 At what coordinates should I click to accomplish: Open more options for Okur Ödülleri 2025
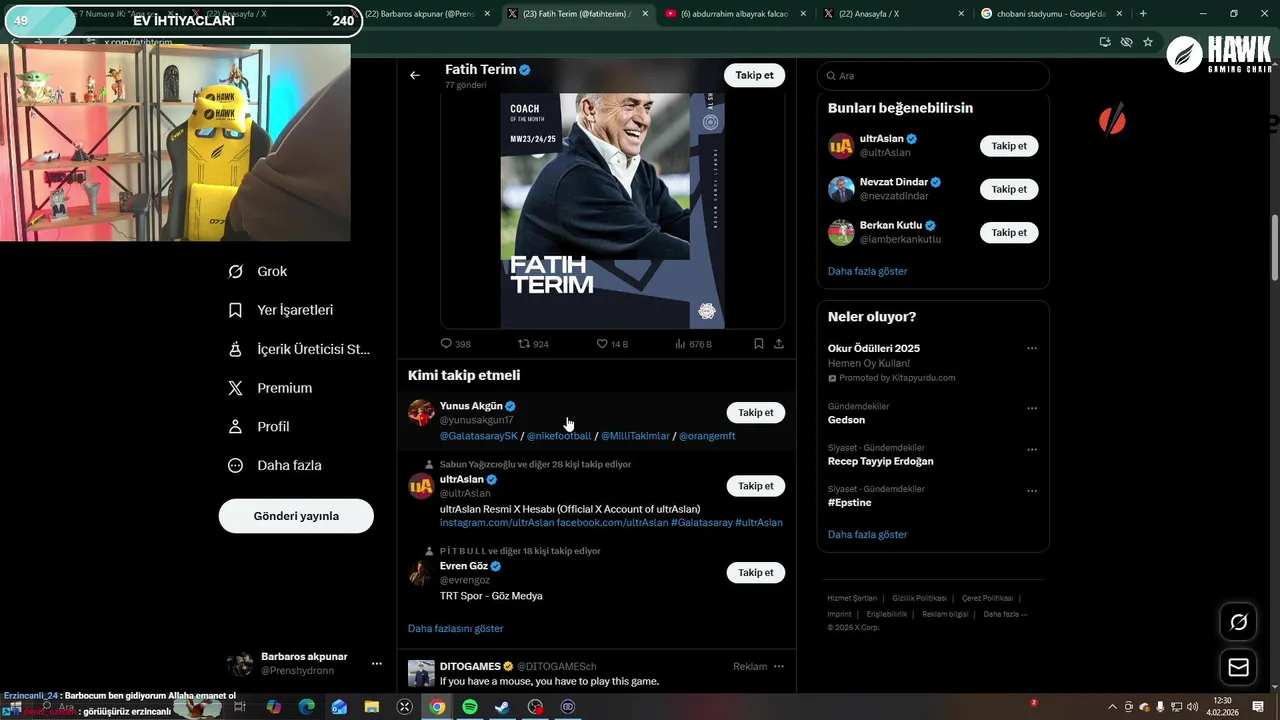[x=1032, y=349]
